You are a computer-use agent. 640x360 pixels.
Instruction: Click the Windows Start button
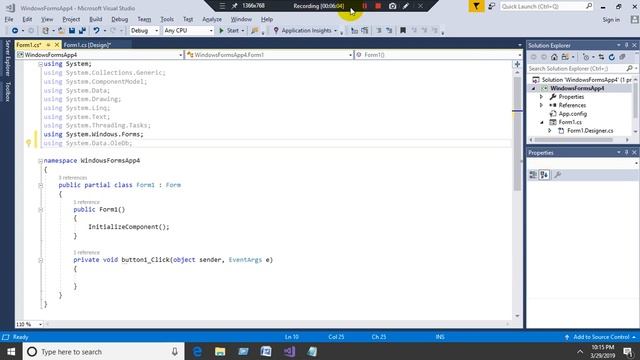tap(11, 351)
